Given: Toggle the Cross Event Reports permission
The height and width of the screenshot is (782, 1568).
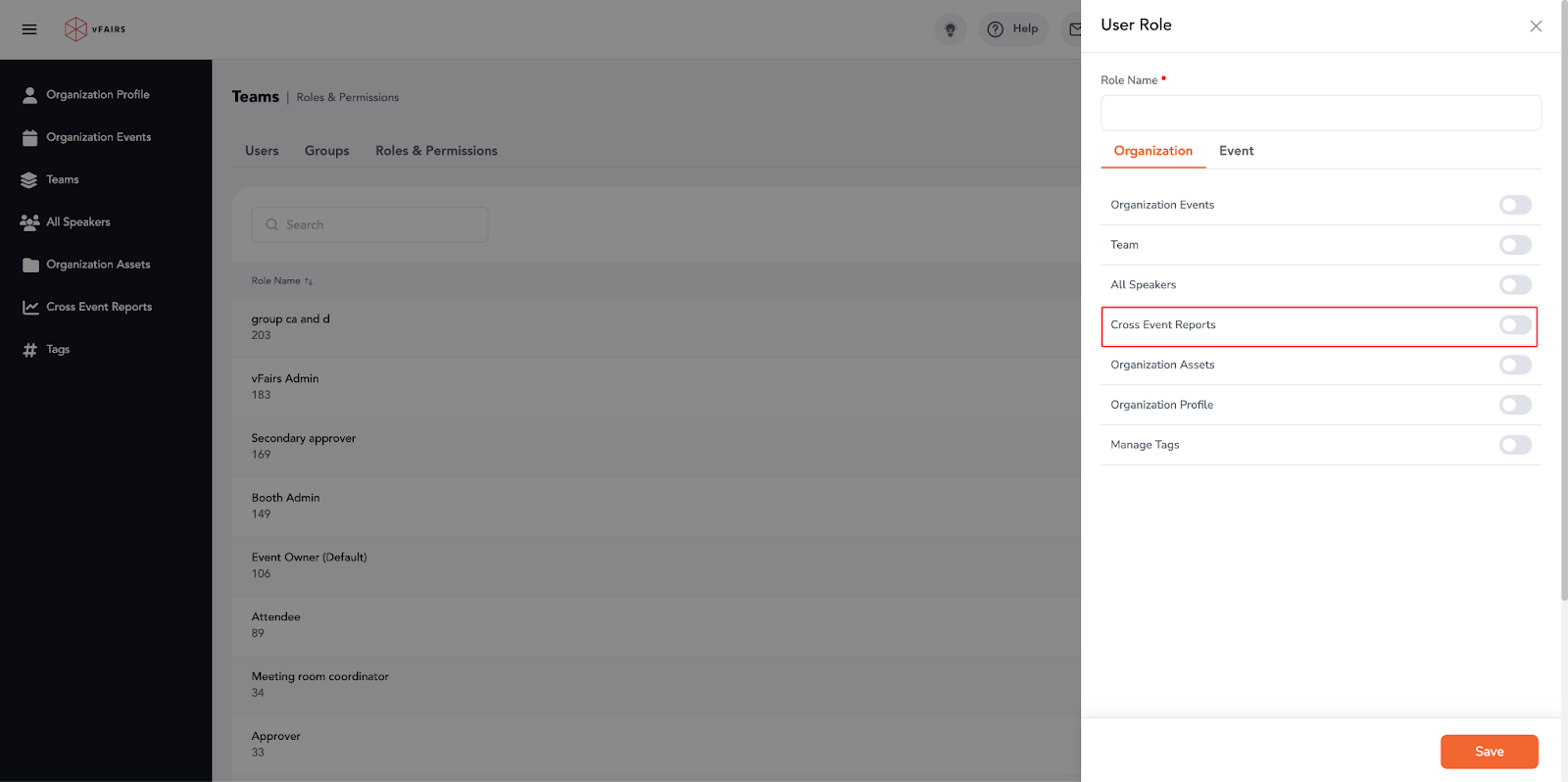Looking at the screenshot, I should pos(1514,325).
